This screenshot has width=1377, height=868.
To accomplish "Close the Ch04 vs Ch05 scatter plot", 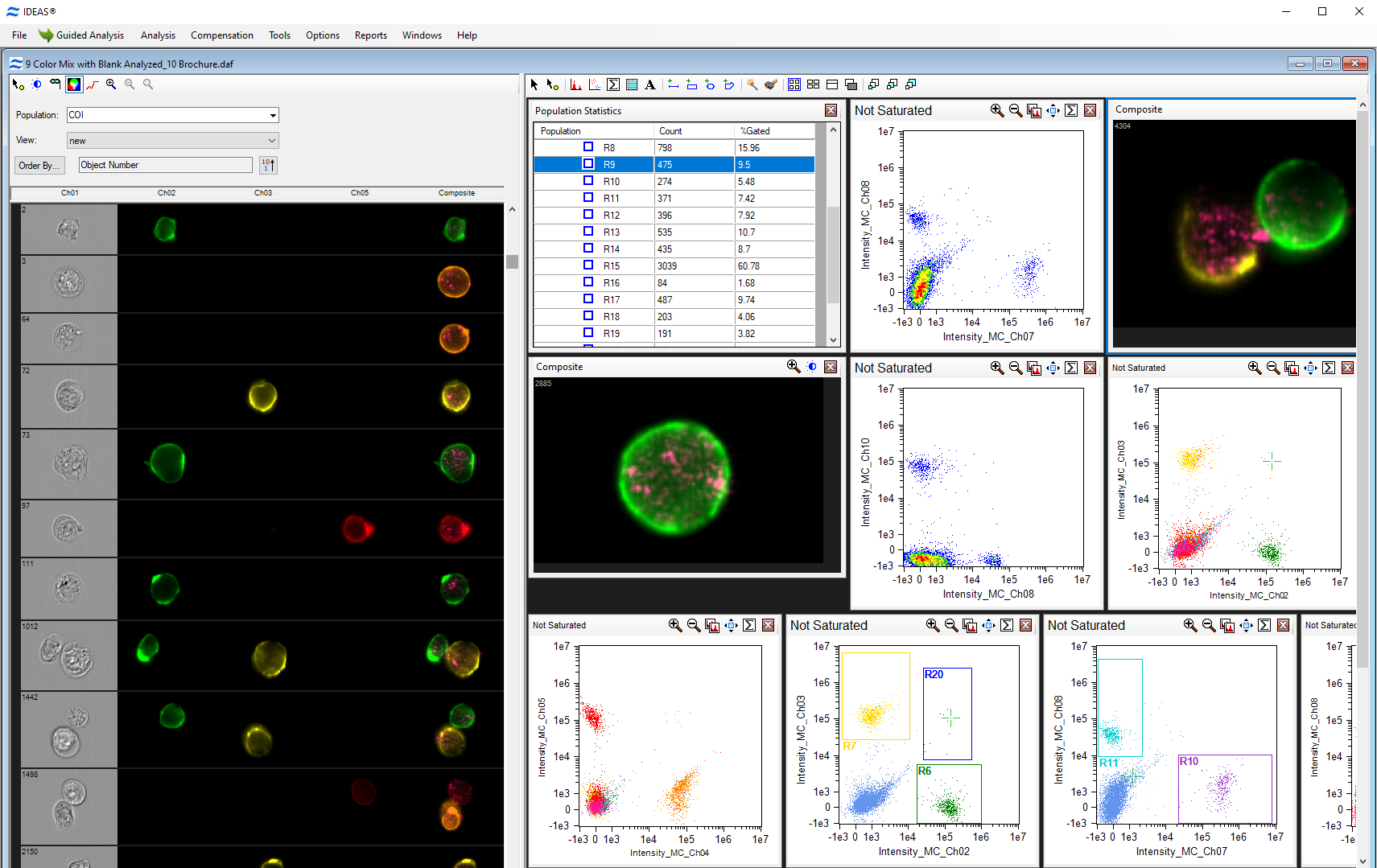I will tap(769, 625).
